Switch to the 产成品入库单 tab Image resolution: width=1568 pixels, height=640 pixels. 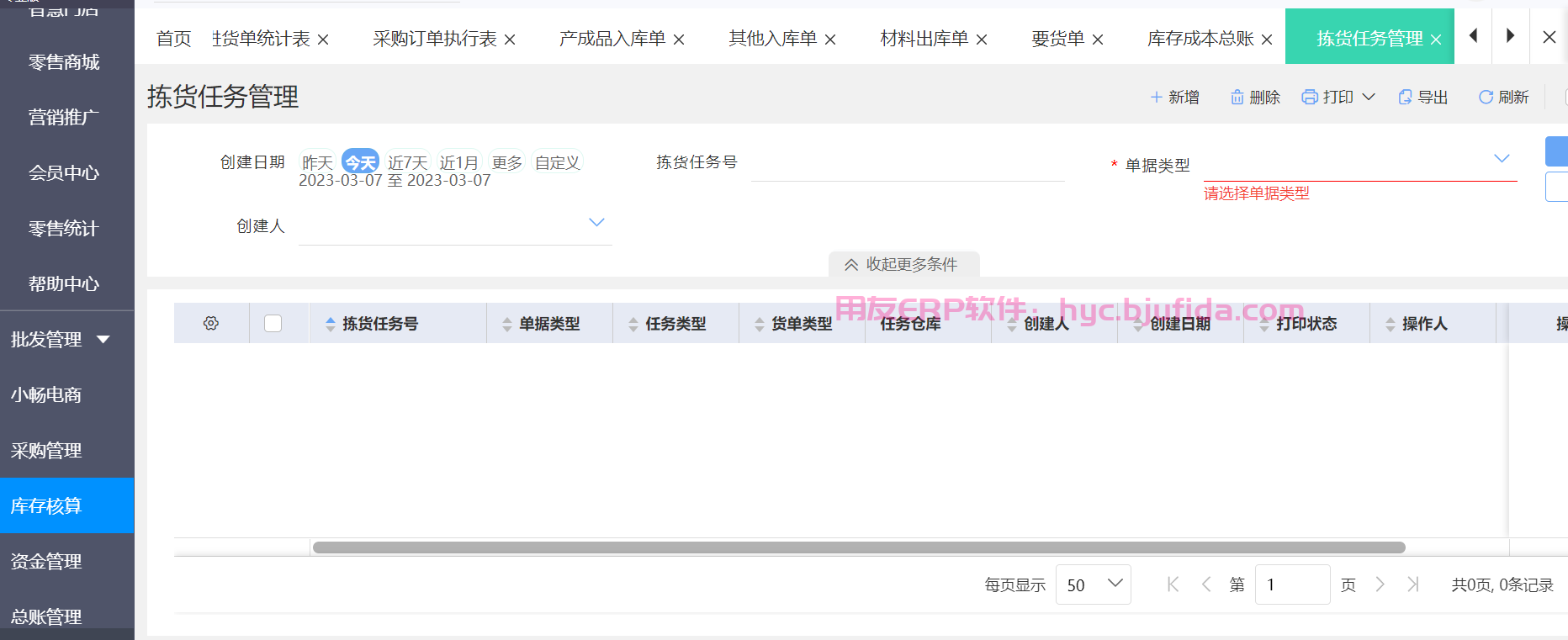(612, 39)
